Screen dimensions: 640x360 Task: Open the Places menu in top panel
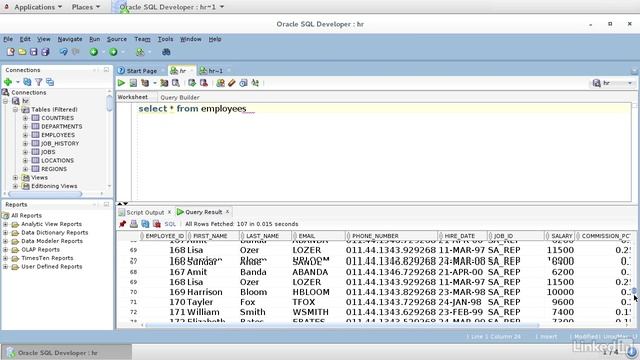tap(86, 7)
